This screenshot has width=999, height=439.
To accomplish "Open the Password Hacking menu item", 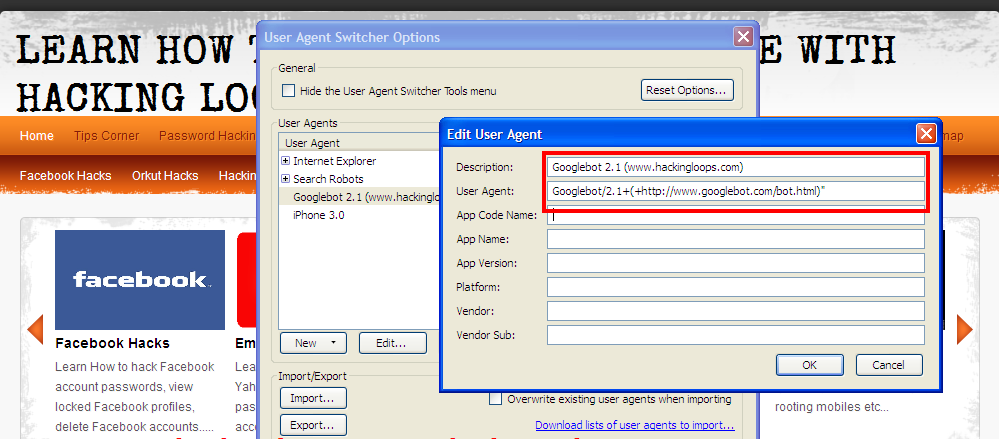I will [208, 136].
